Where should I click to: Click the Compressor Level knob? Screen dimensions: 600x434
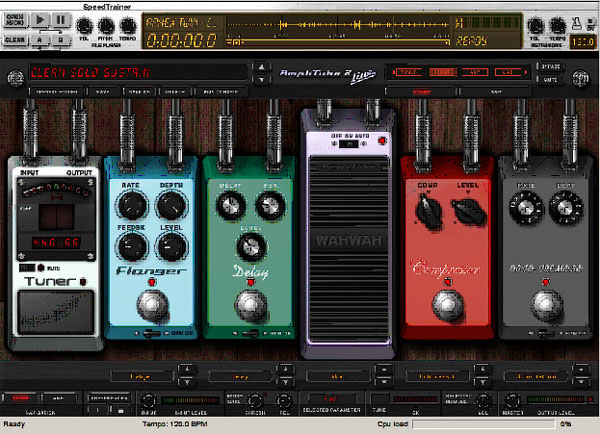(469, 211)
